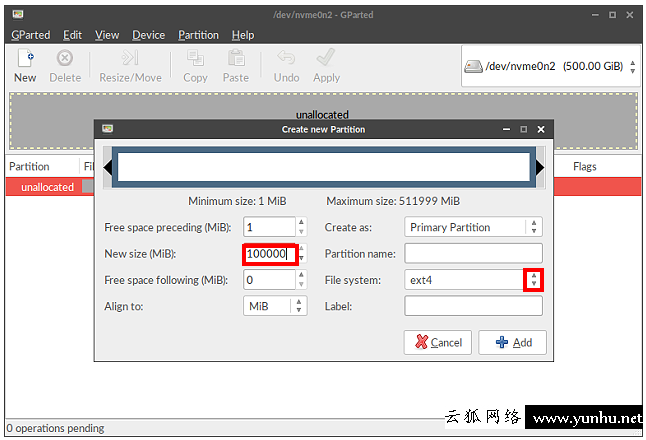This screenshot has width=646, height=440.
Task: Click the Cancel button
Action: click(x=438, y=342)
